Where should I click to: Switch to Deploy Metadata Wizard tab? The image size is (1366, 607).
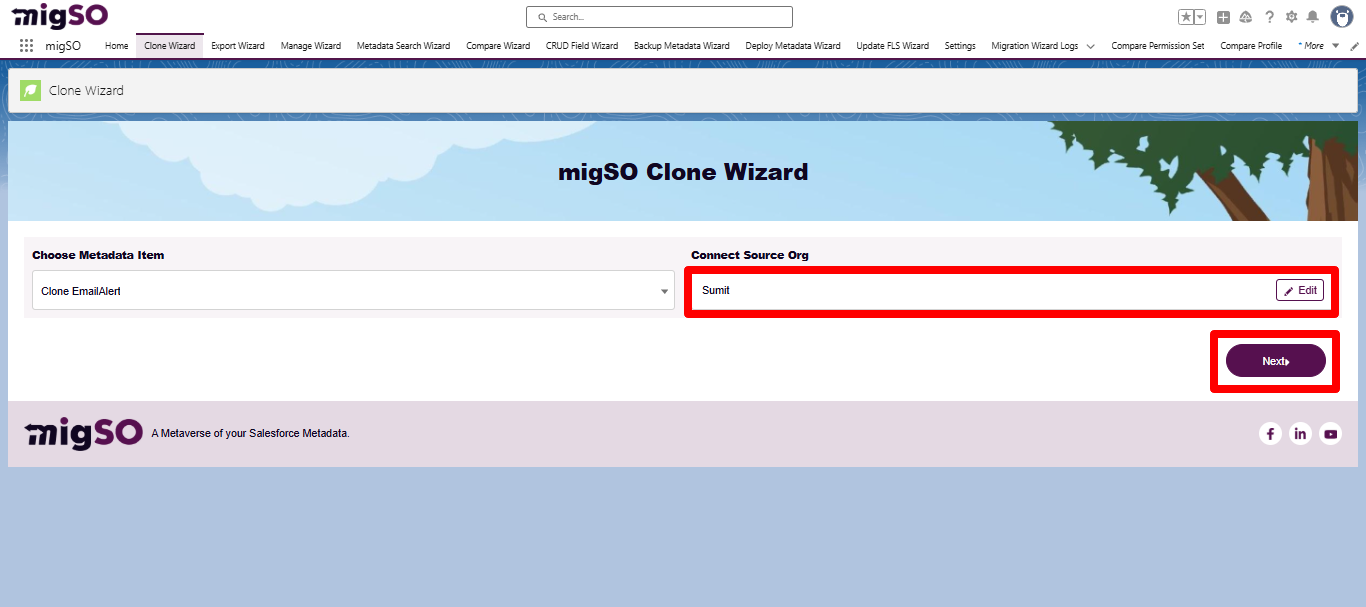pos(793,46)
